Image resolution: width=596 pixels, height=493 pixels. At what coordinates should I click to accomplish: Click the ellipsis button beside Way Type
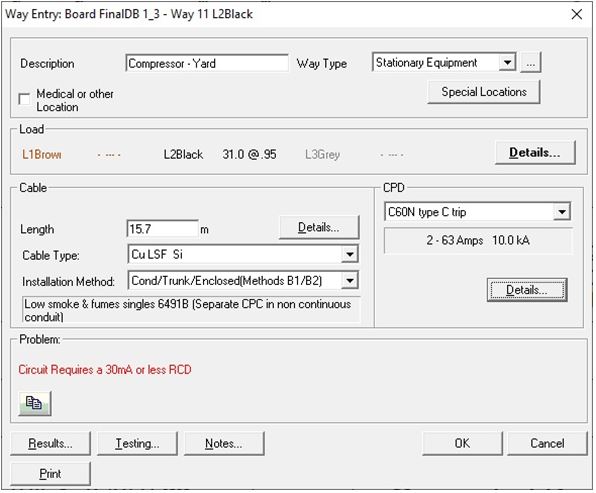(x=531, y=63)
